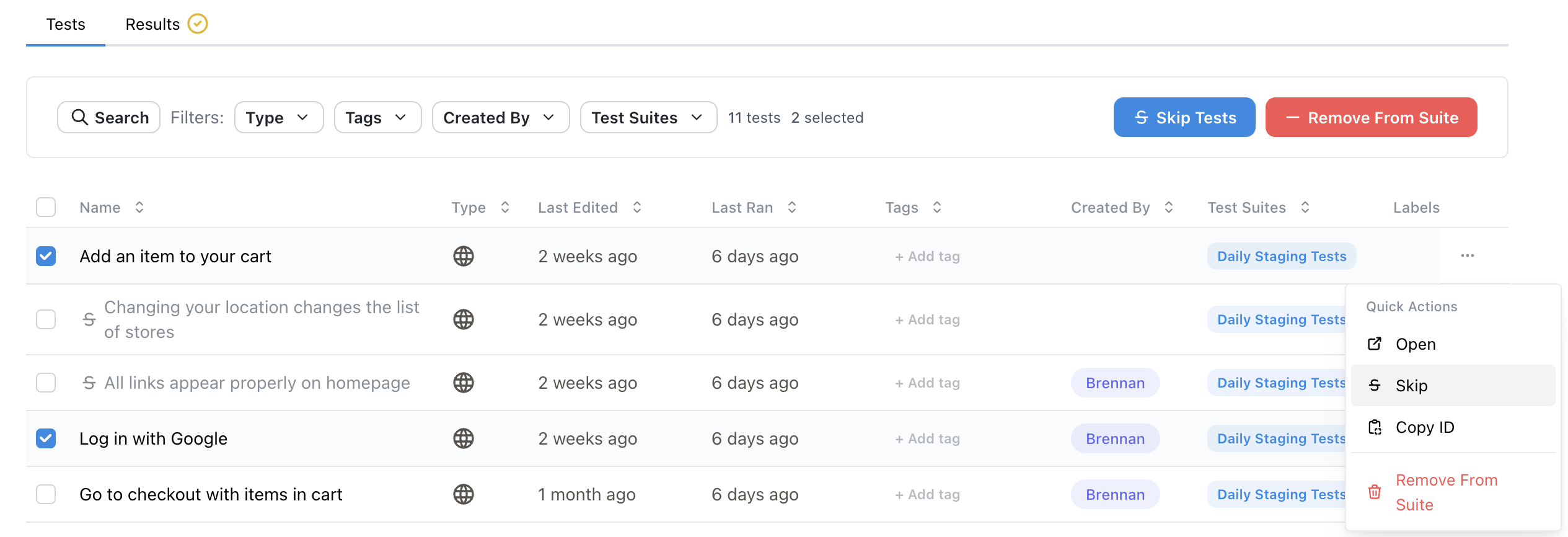The image size is (1568, 537).
Task: Choose Remove From Suite in Quick Actions menu
Action: pyautogui.click(x=1453, y=492)
